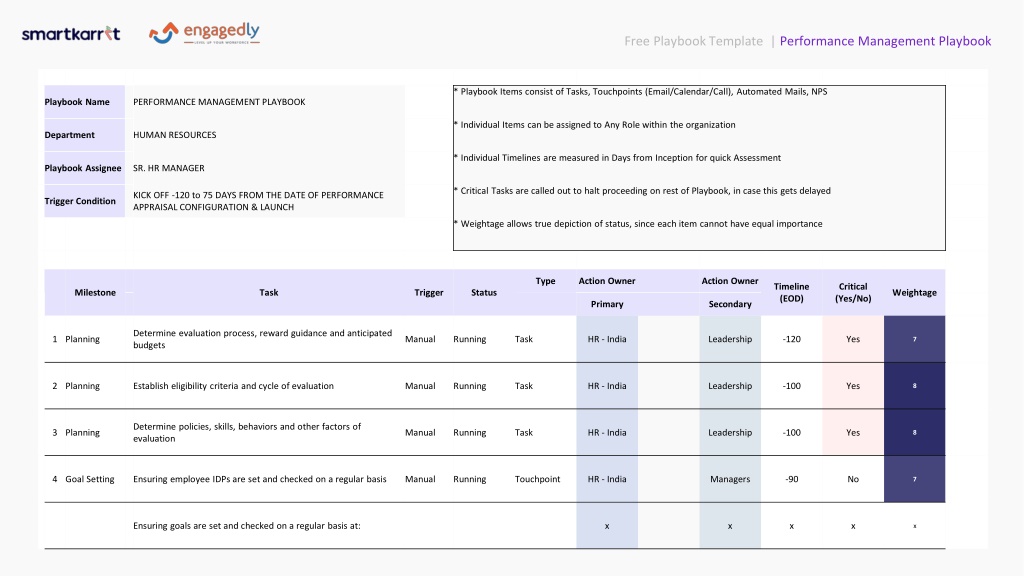This screenshot has width=1024, height=576.
Task: Click the Timeline (EOD) column header
Action: pyautogui.click(x=792, y=293)
